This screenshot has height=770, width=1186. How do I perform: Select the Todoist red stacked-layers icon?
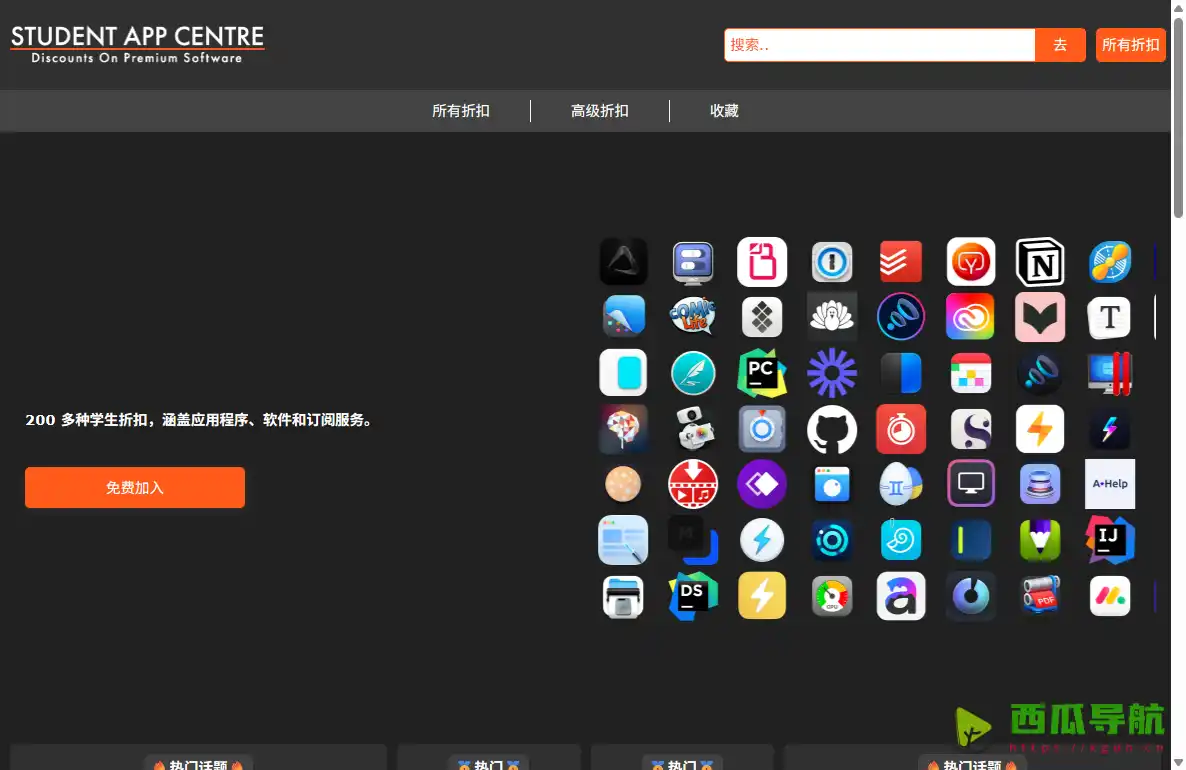[x=901, y=262]
